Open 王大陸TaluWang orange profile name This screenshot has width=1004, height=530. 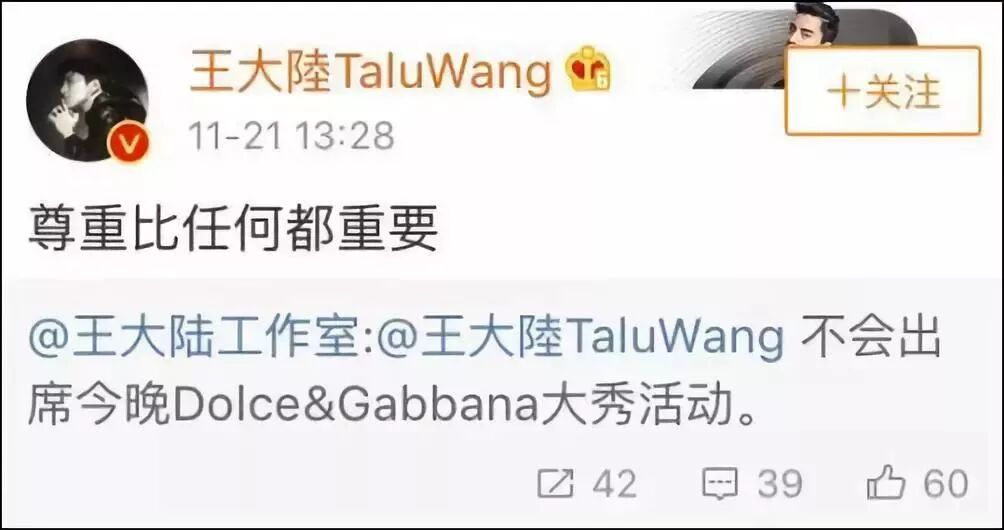[370, 71]
